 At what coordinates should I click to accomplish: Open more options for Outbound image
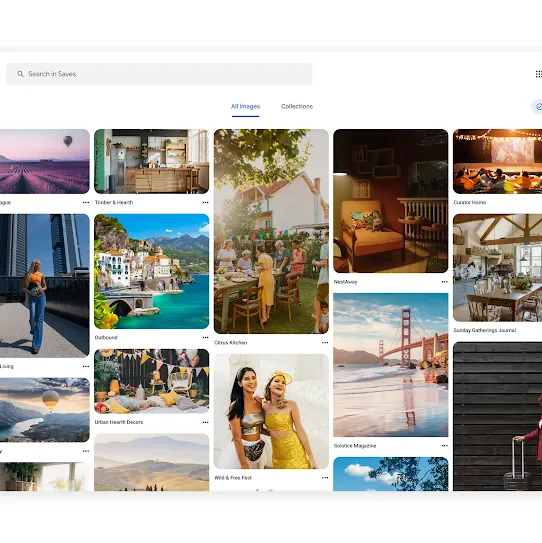point(205,337)
